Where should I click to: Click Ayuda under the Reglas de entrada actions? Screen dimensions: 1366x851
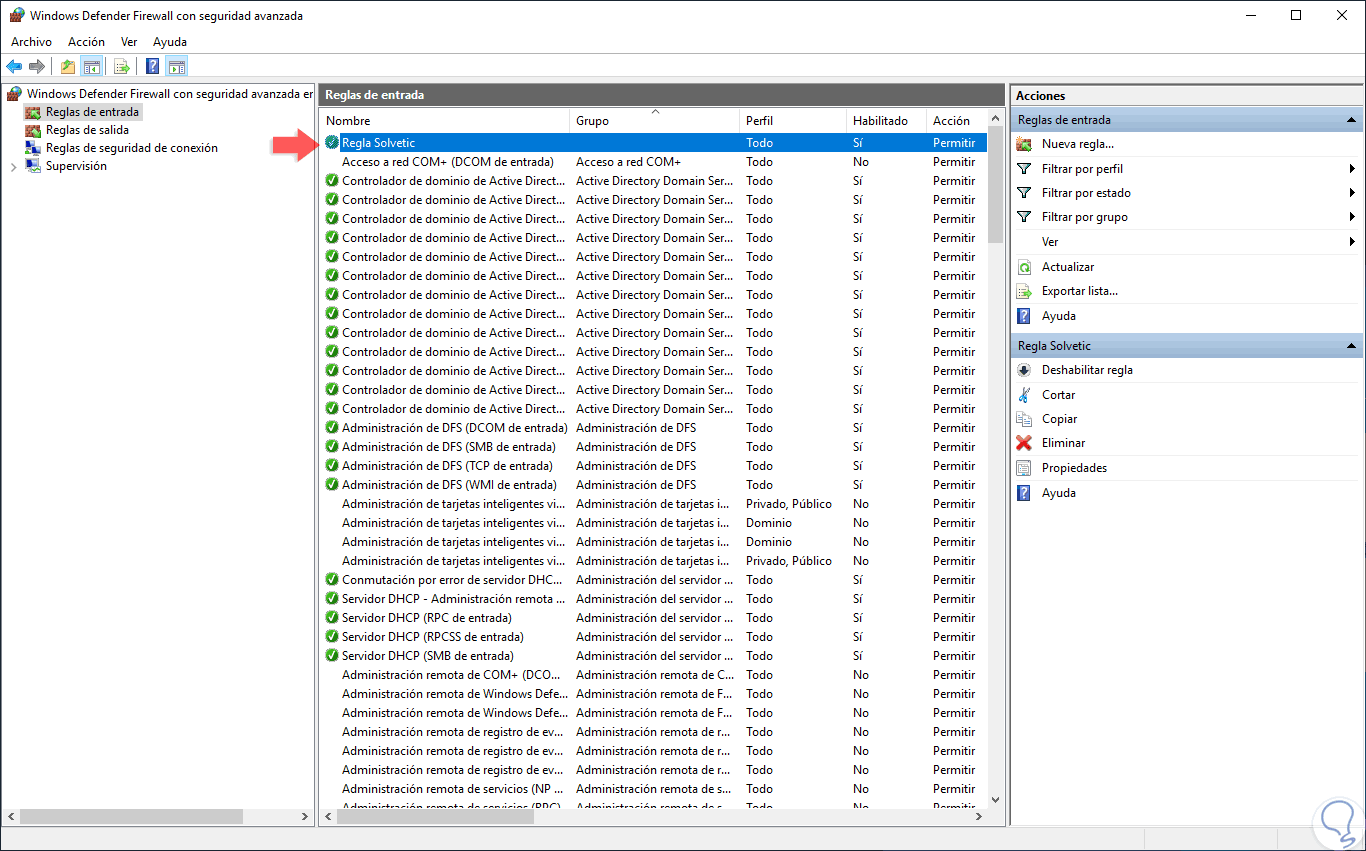(x=1059, y=316)
